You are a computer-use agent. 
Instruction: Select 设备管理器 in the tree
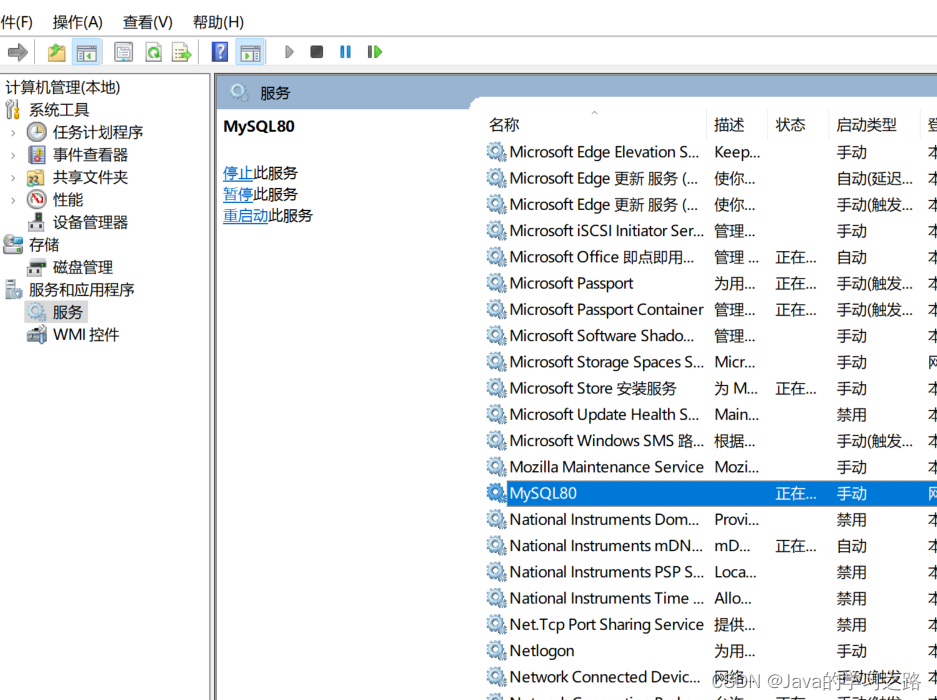90,222
